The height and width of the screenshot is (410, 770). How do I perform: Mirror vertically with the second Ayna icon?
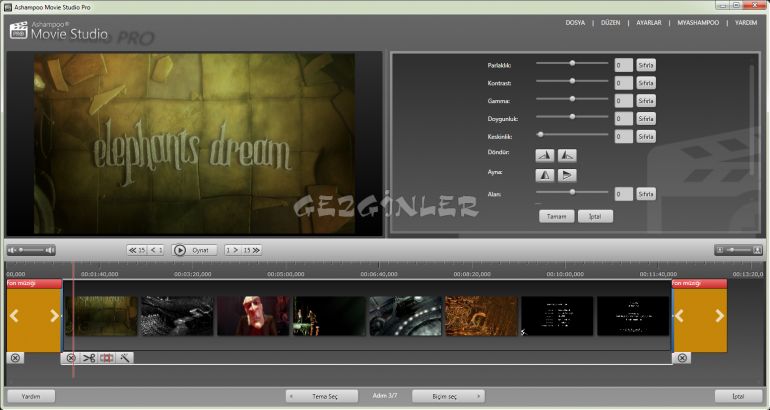(567, 175)
